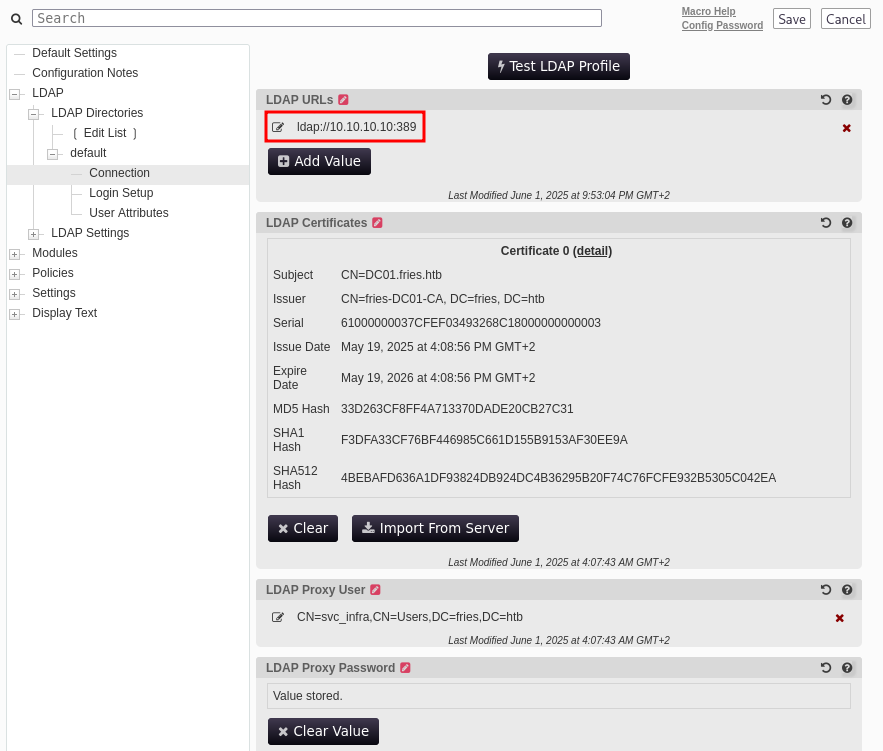Image resolution: width=883 pixels, height=751 pixels.
Task: Reset the LDAP Proxy Password setting
Action: 826,668
